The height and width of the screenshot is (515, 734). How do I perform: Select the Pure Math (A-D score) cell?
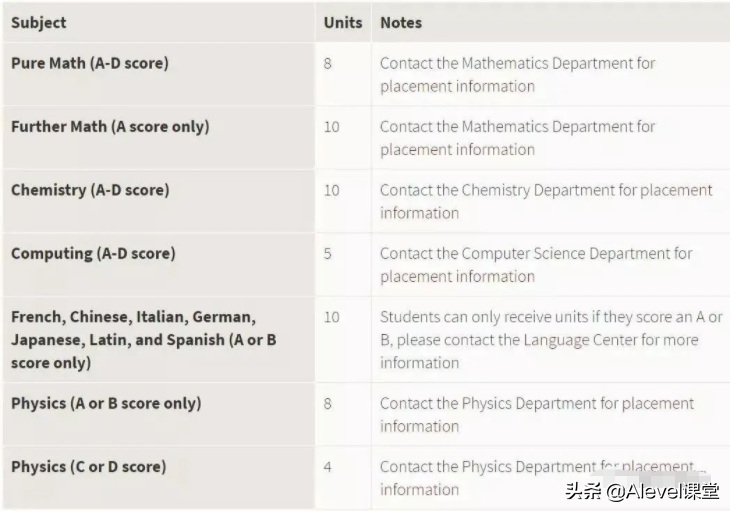tap(90, 63)
